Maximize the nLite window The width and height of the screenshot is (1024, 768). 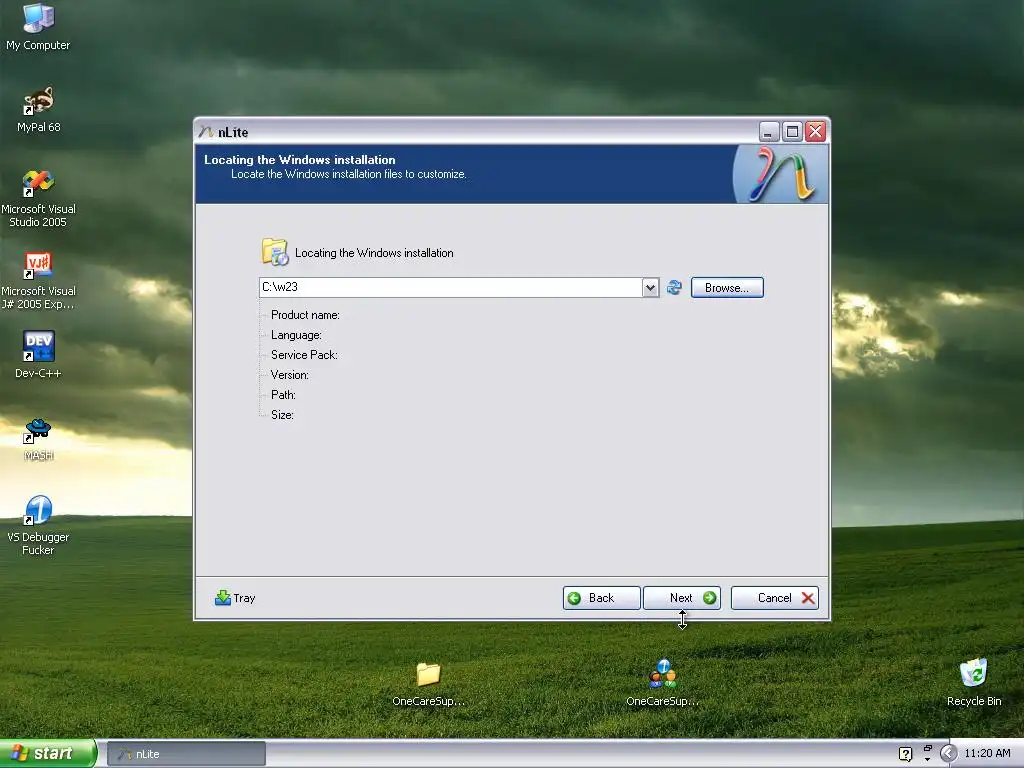792,132
